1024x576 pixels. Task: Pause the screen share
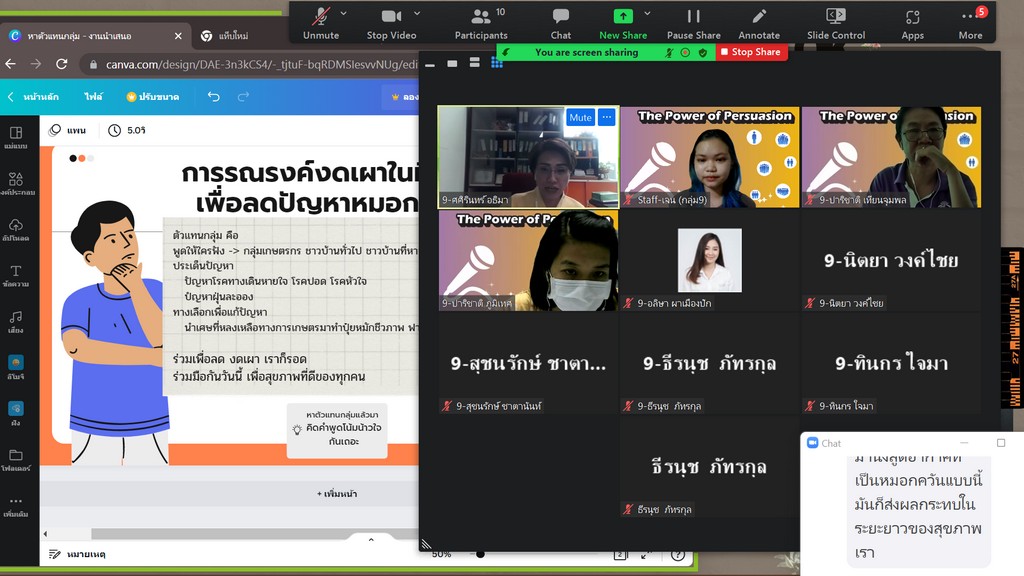click(694, 24)
